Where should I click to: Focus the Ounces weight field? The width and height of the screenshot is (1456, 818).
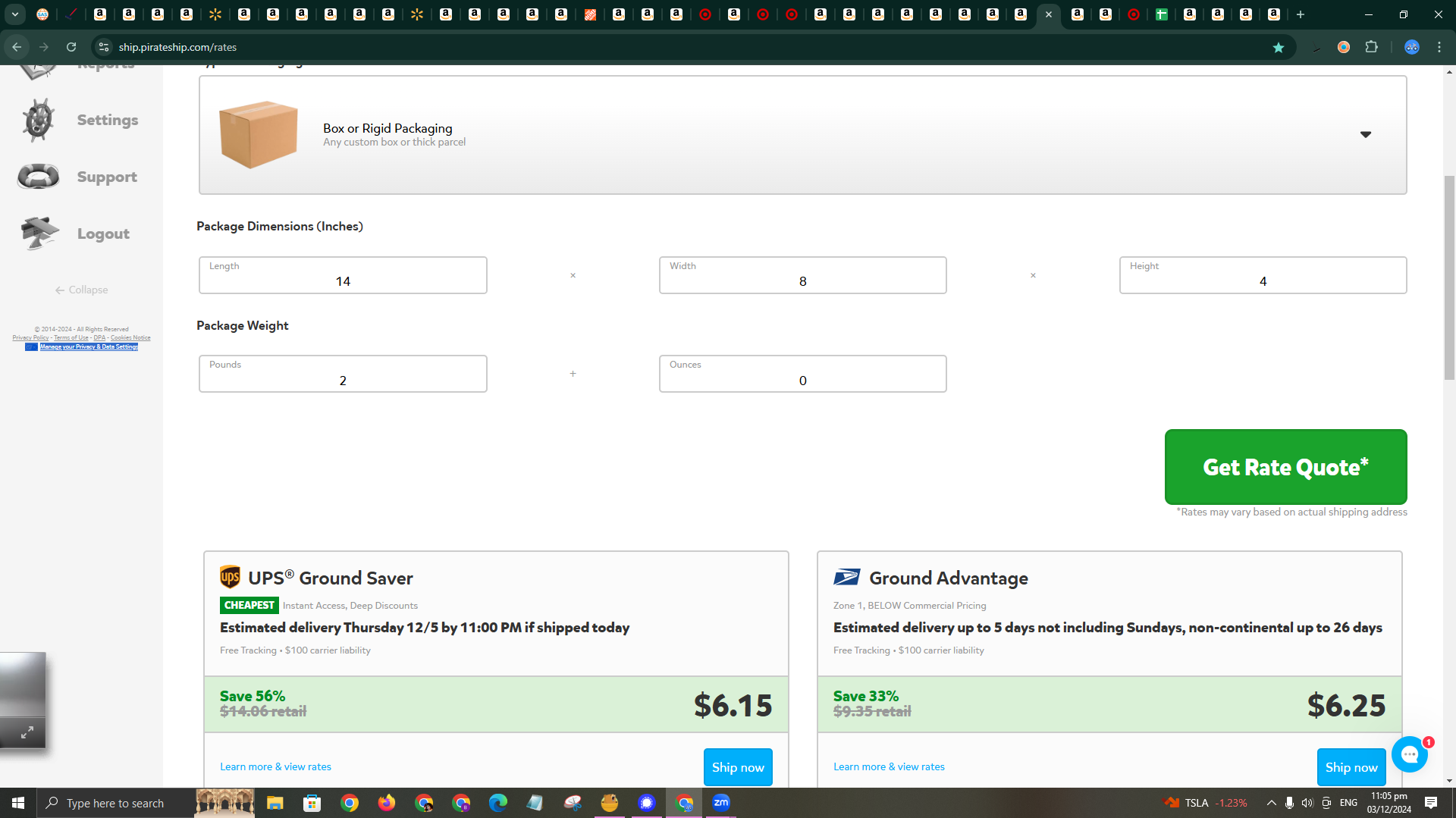802,374
